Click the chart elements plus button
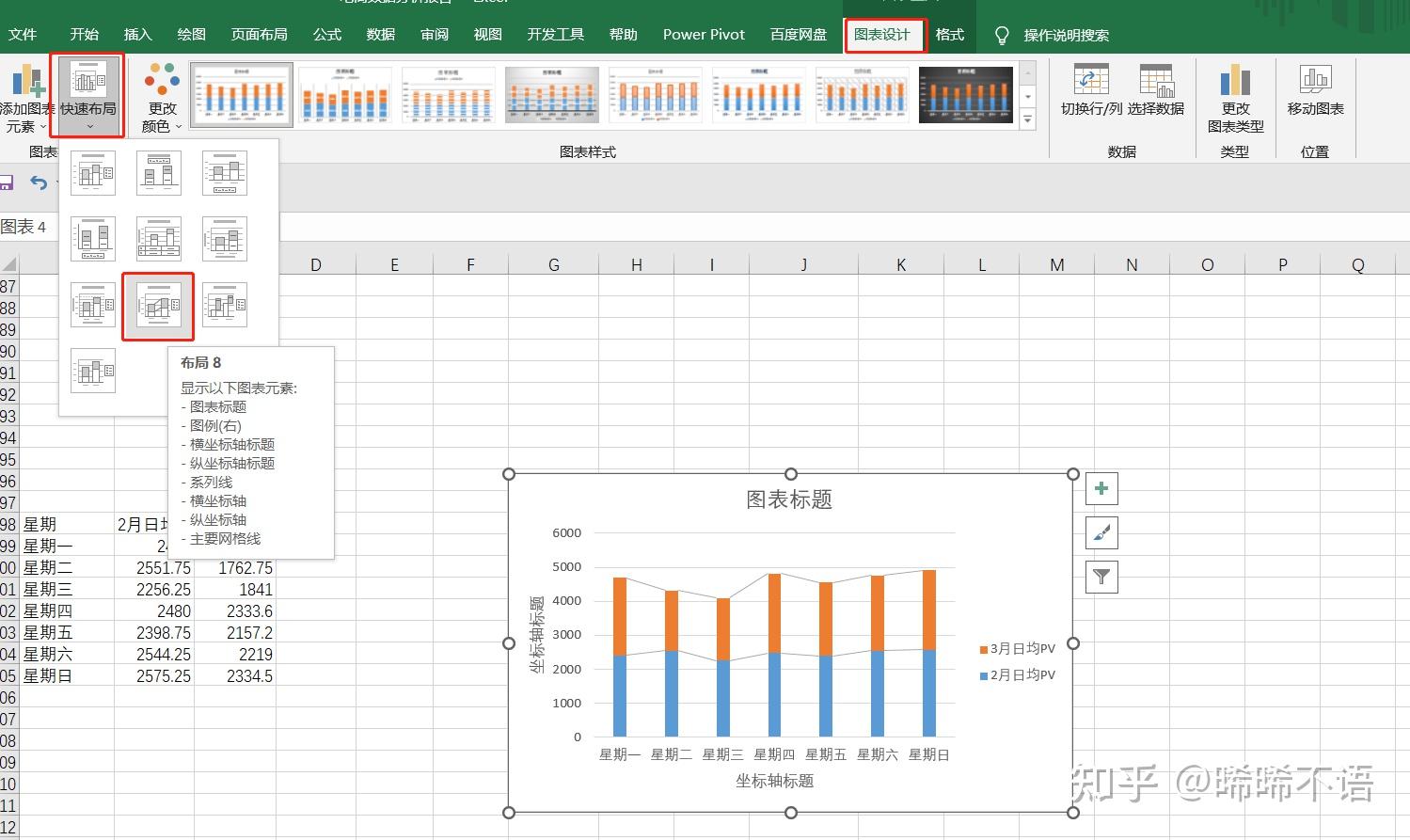 pos(1101,488)
